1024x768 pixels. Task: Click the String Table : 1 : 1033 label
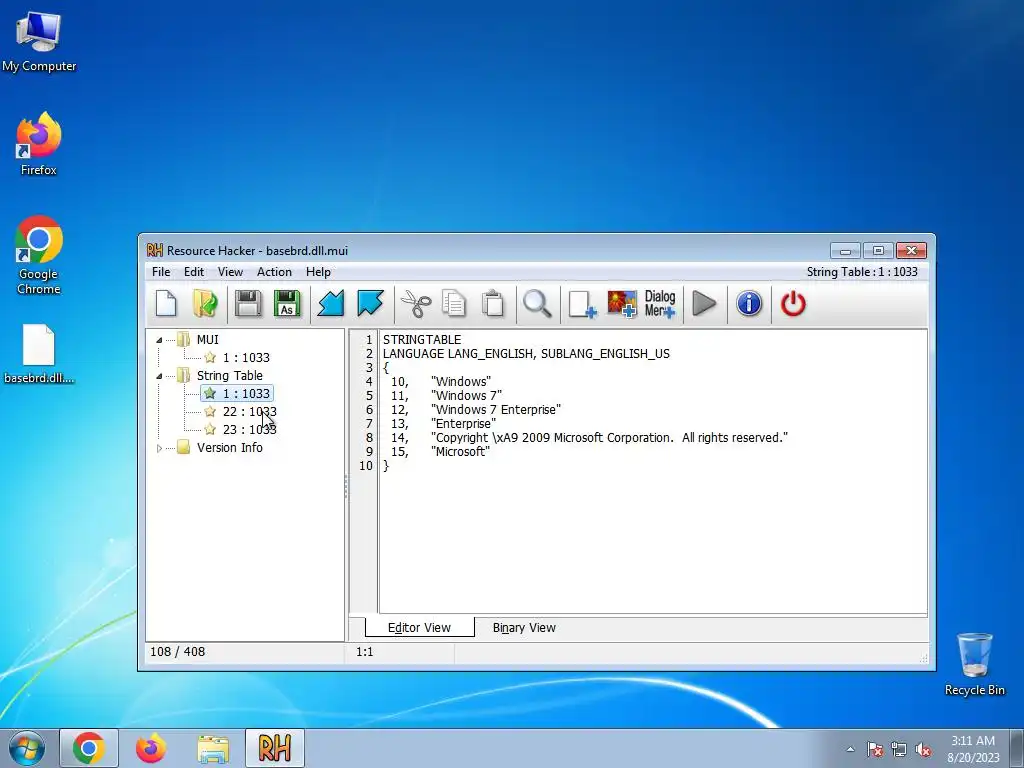tap(862, 272)
